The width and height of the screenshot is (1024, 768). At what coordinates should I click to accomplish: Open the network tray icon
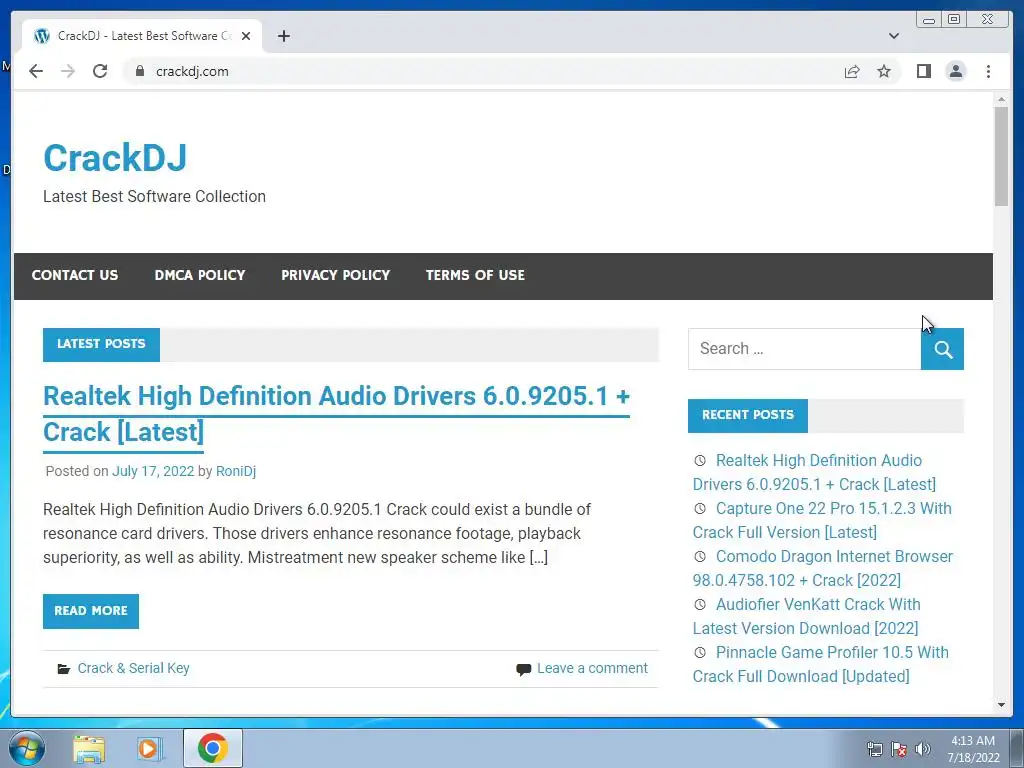(x=875, y=749)
